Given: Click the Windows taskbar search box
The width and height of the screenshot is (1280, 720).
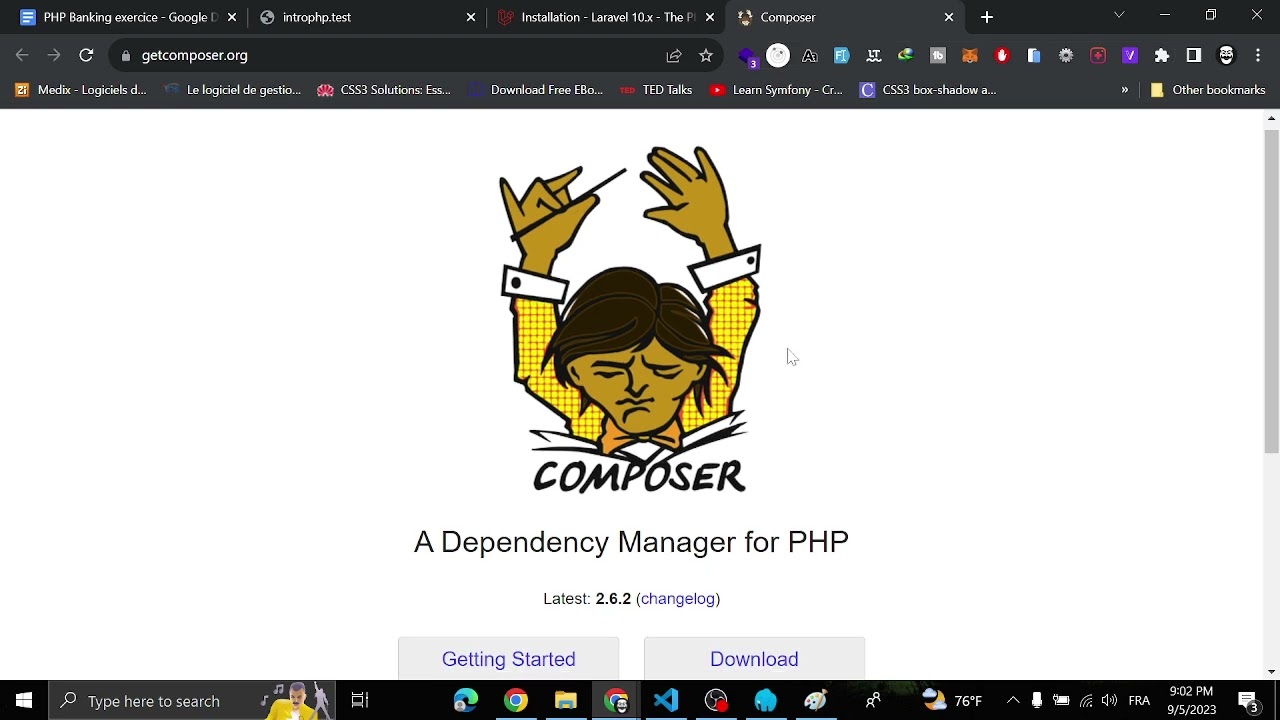Looking at the screenshot, I should point(192,701).
